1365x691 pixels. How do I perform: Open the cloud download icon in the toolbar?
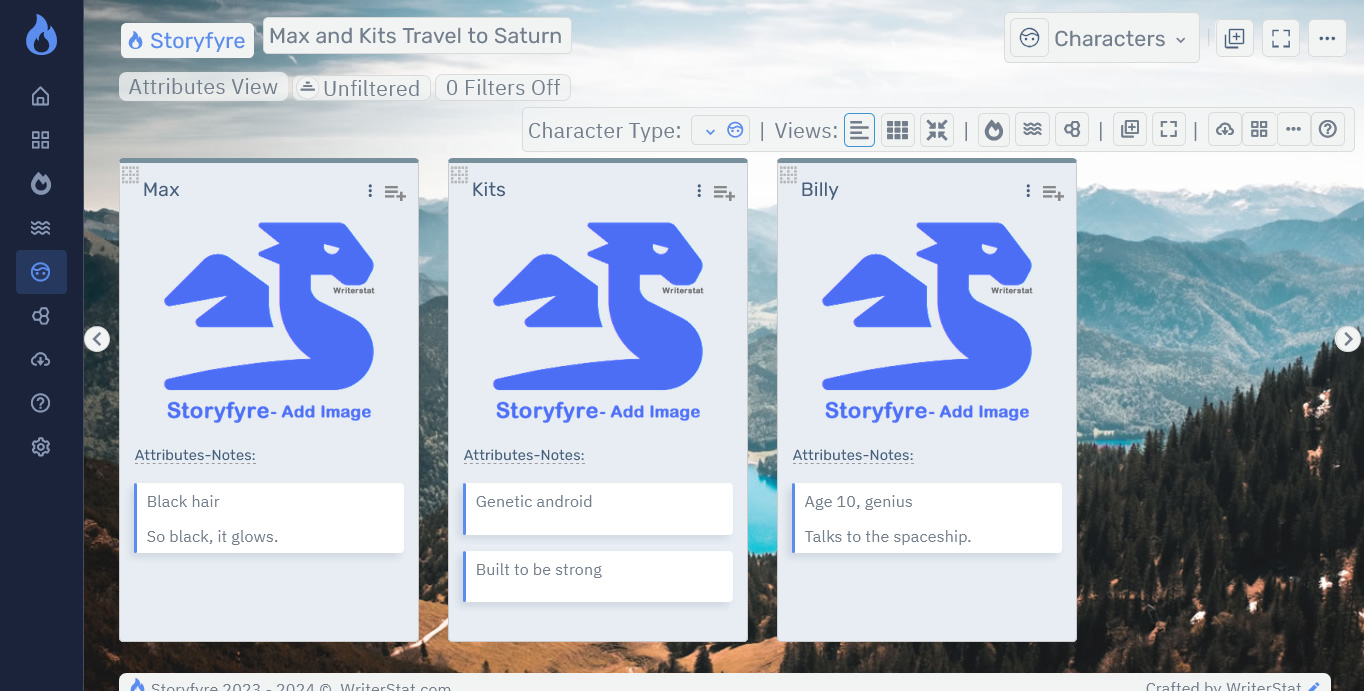pos(1224,129)
